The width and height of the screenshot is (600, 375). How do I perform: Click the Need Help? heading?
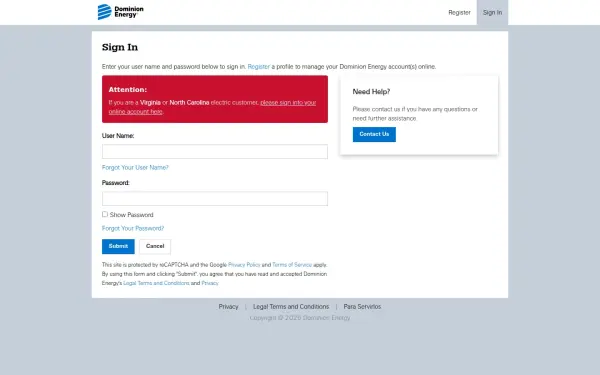[x=371, y=92]
